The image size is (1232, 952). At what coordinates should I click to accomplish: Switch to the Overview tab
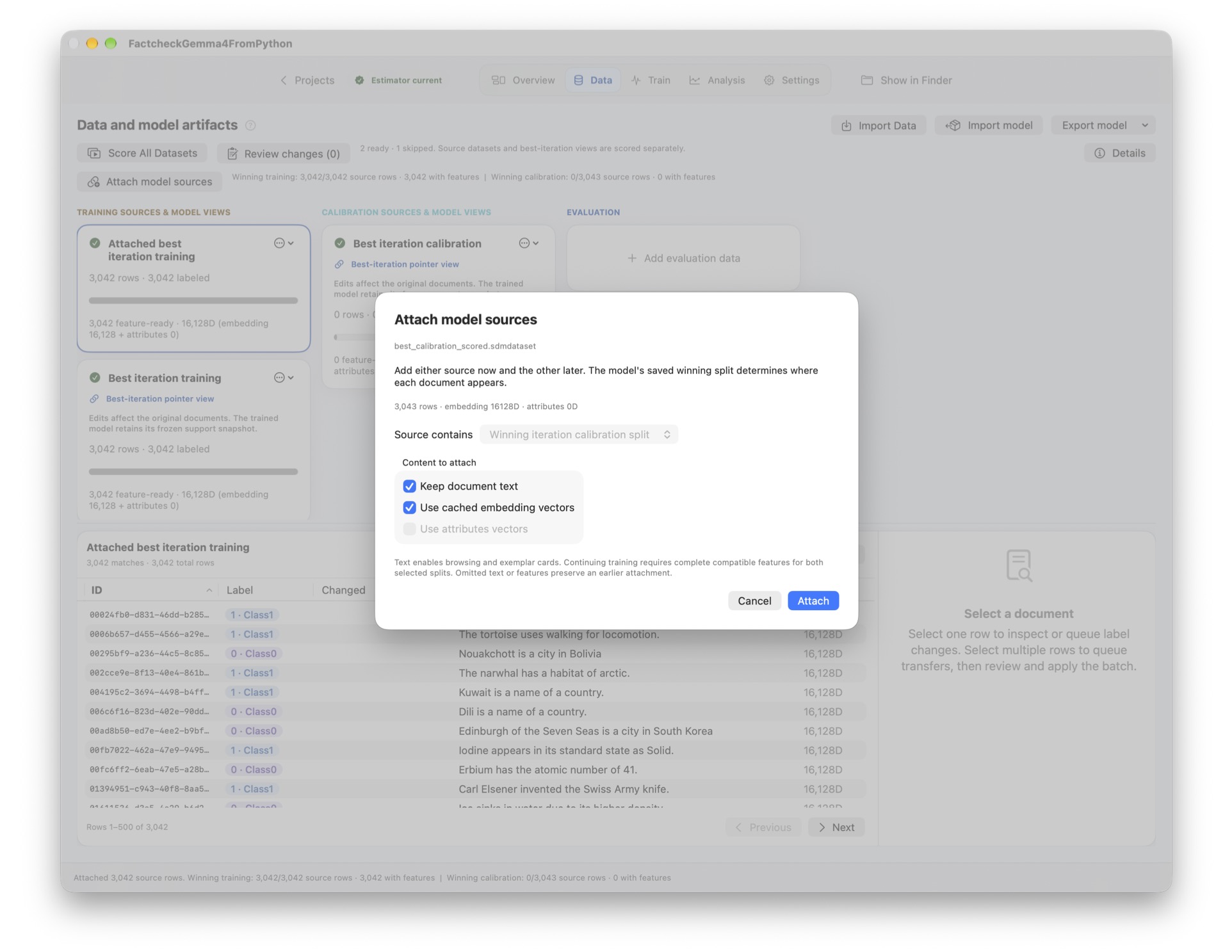tap(523, 80)
